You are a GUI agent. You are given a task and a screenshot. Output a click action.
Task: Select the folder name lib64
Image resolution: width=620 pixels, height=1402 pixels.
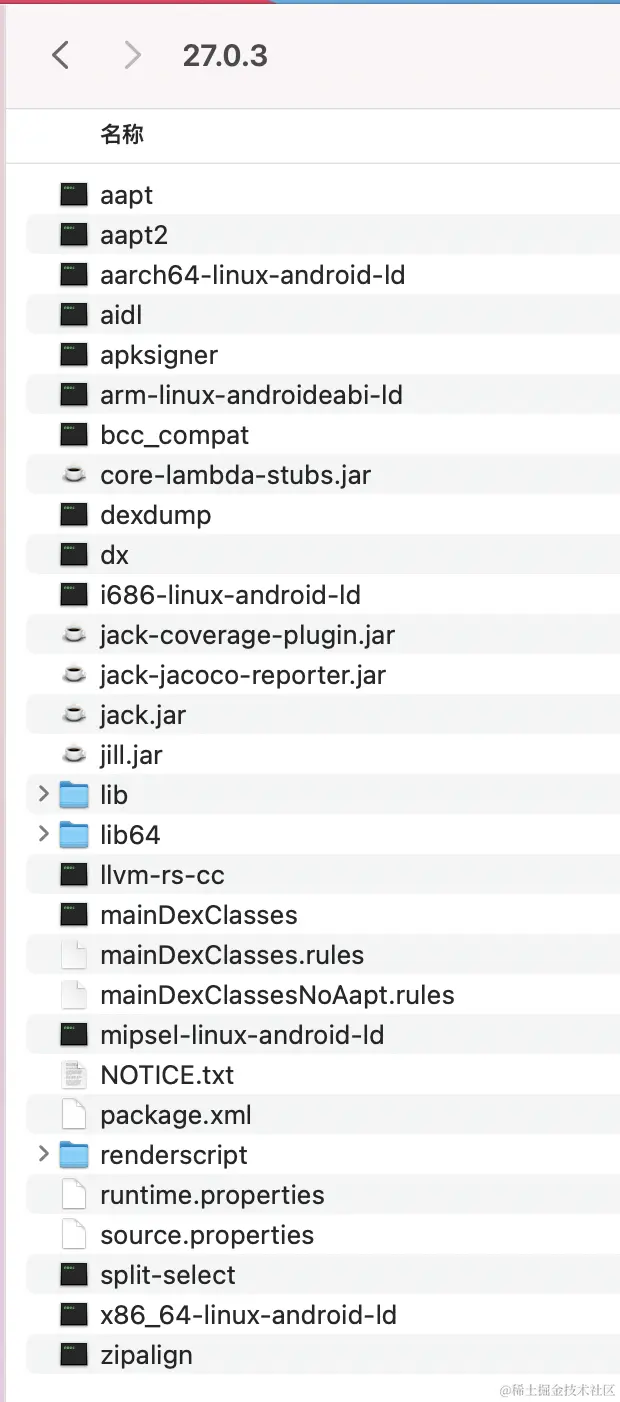[x=130, y=835]
